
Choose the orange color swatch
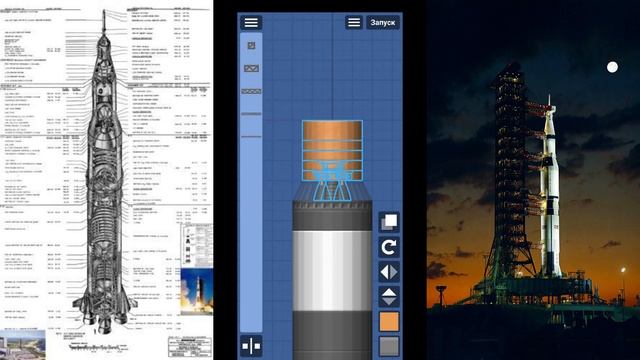pyautogui.click(x=389, y=322)
